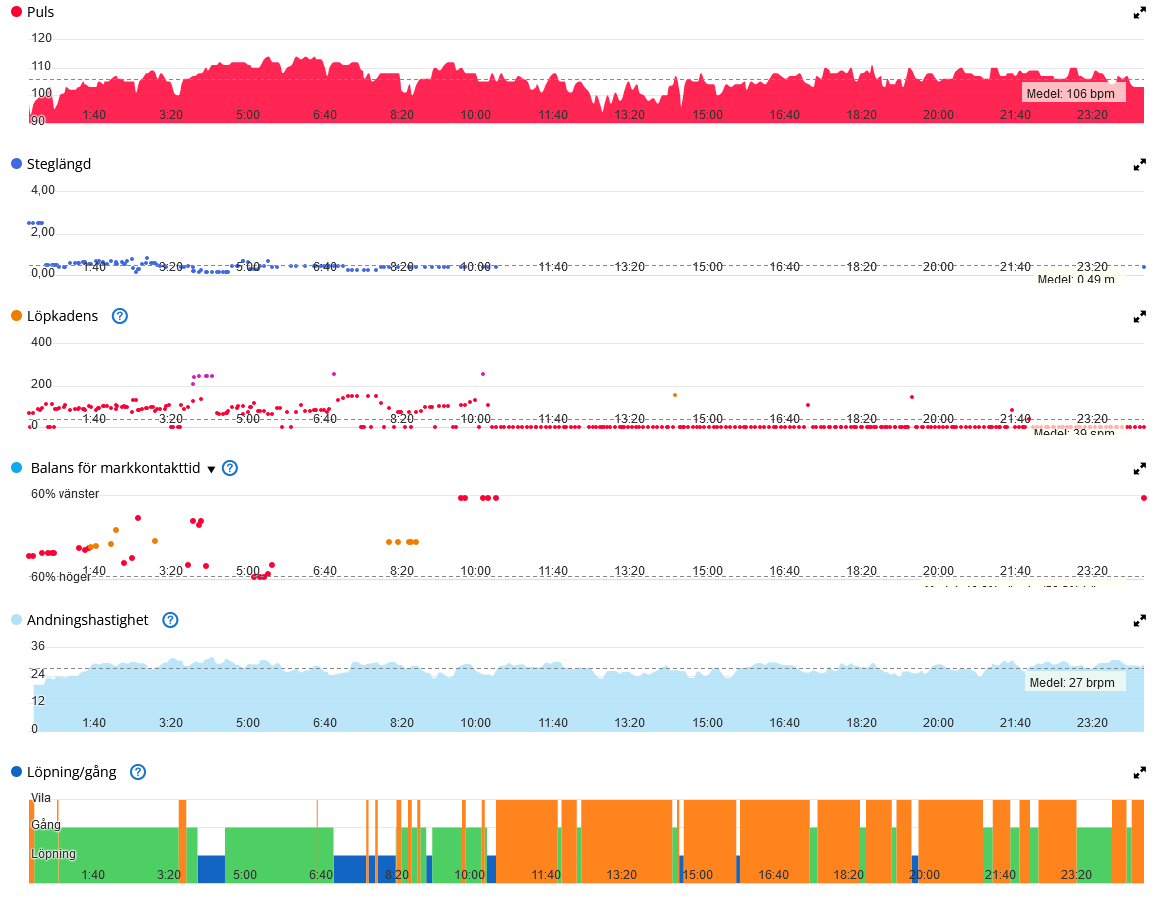Expand the Steglängd chart to fullscreen
This screenshot has width=1157, height=900.
click(x=1139, y=165)
